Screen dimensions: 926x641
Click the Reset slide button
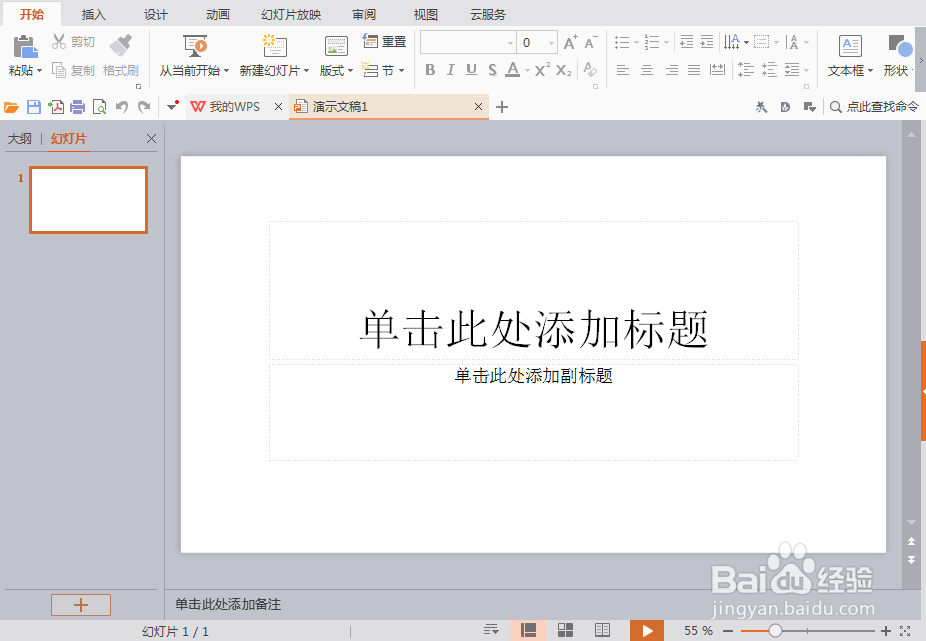tap(384, 41)
